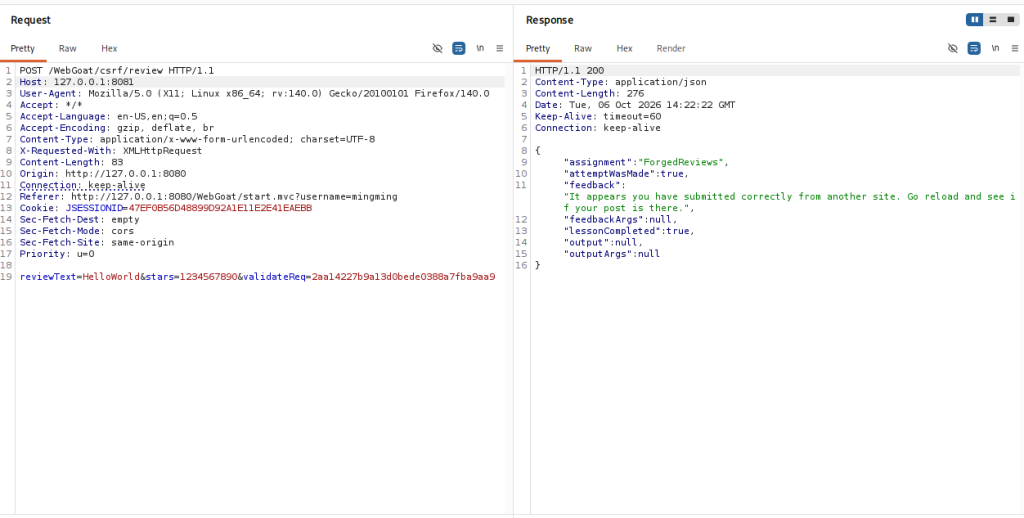Toggle line wrap icon in Request panel
Image resolution: width=1024 pixels, height=518 pixels.
click(459, 48)
